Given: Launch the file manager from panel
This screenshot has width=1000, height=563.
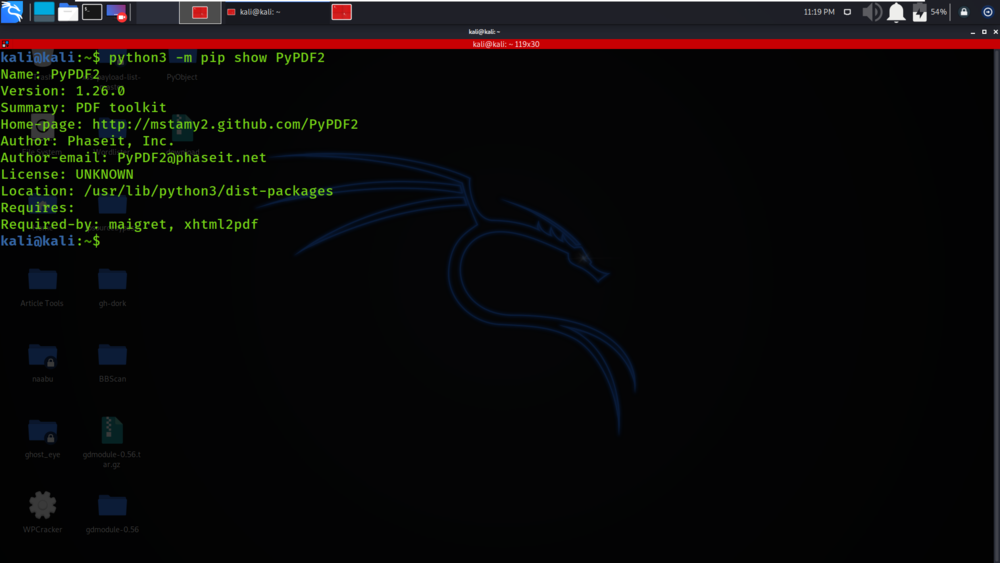Looking at the screenshot, I should tap(68, 12).
